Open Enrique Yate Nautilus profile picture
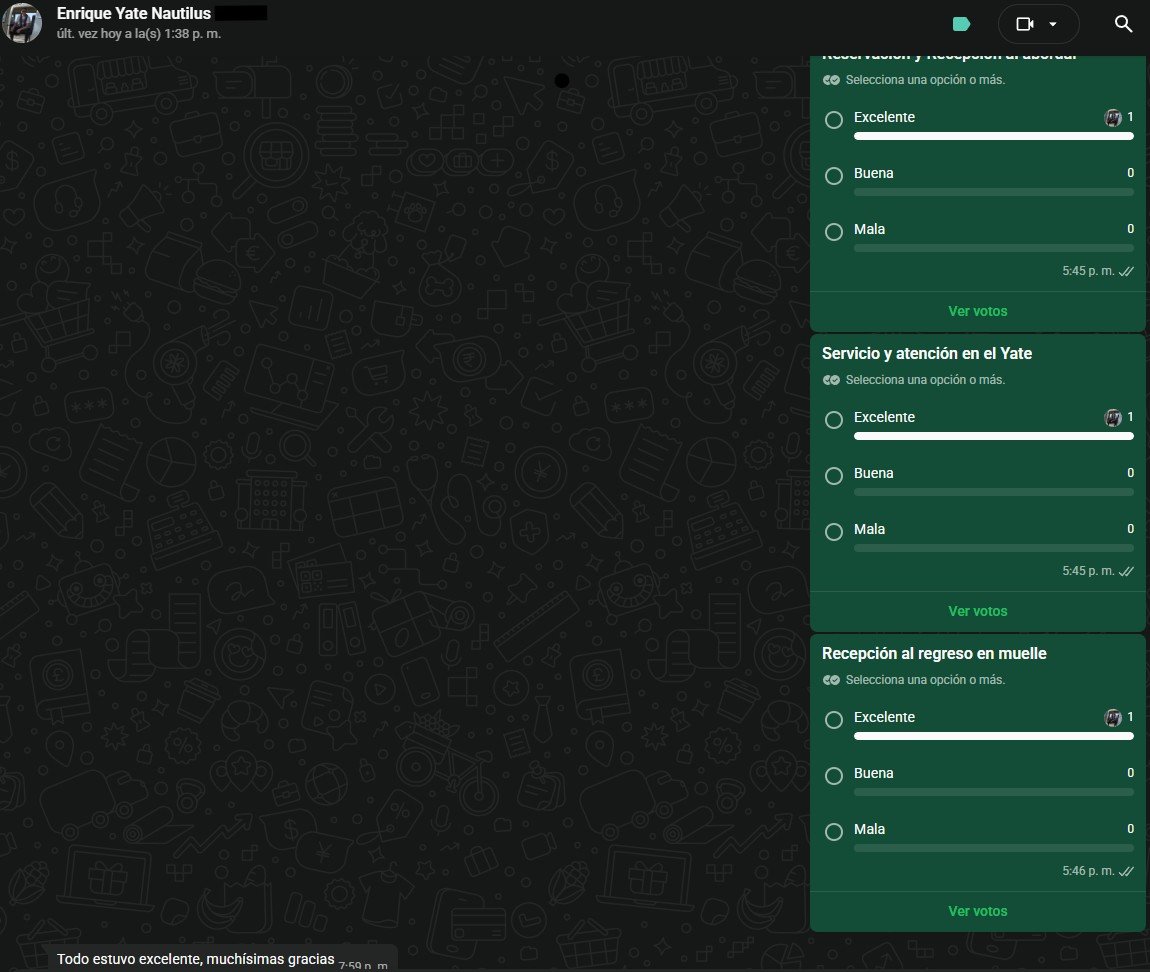 tap(22, 23)
